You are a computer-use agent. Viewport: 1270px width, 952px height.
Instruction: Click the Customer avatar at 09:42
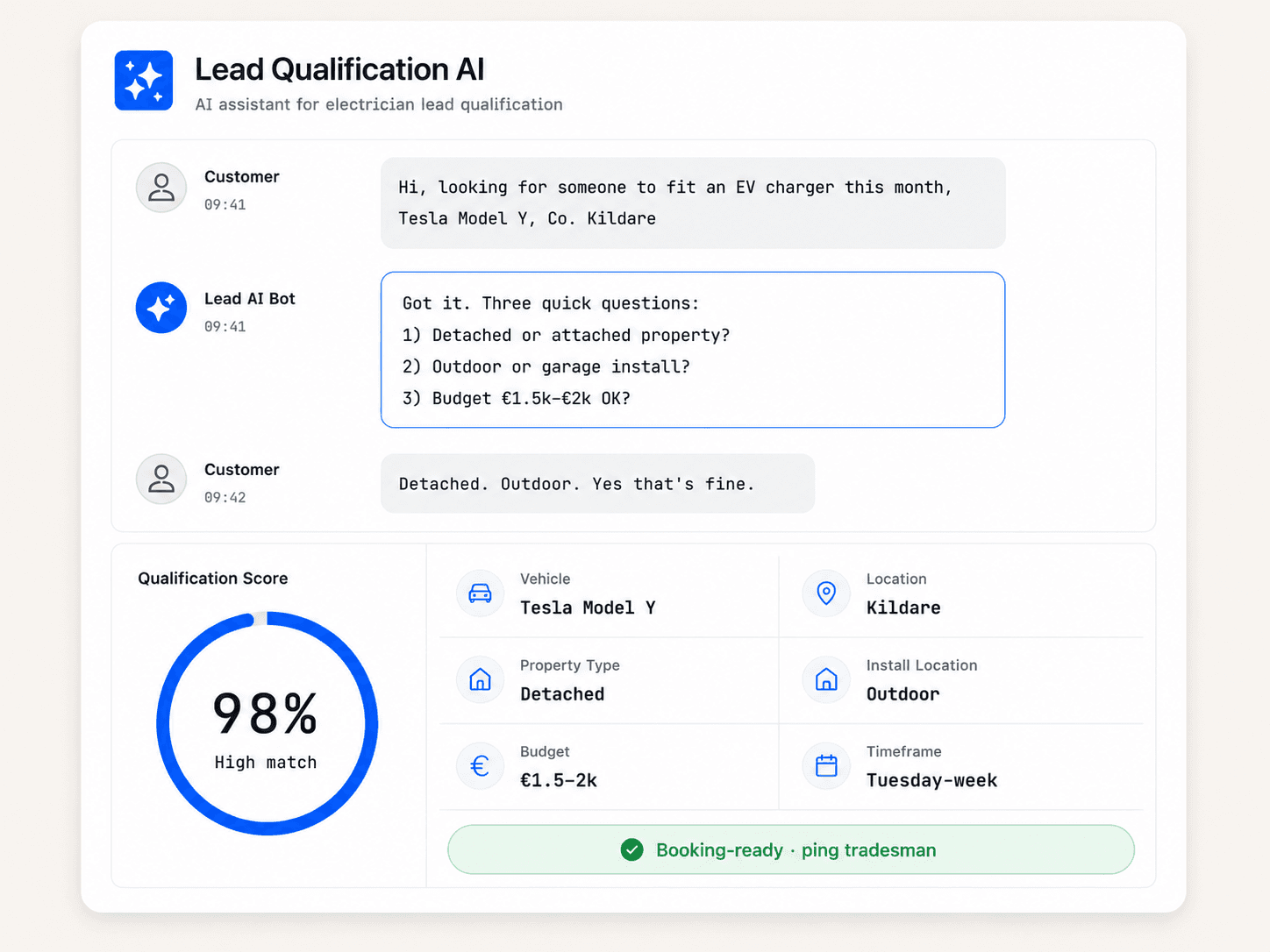pyautogui.click(x=161, y=480)
